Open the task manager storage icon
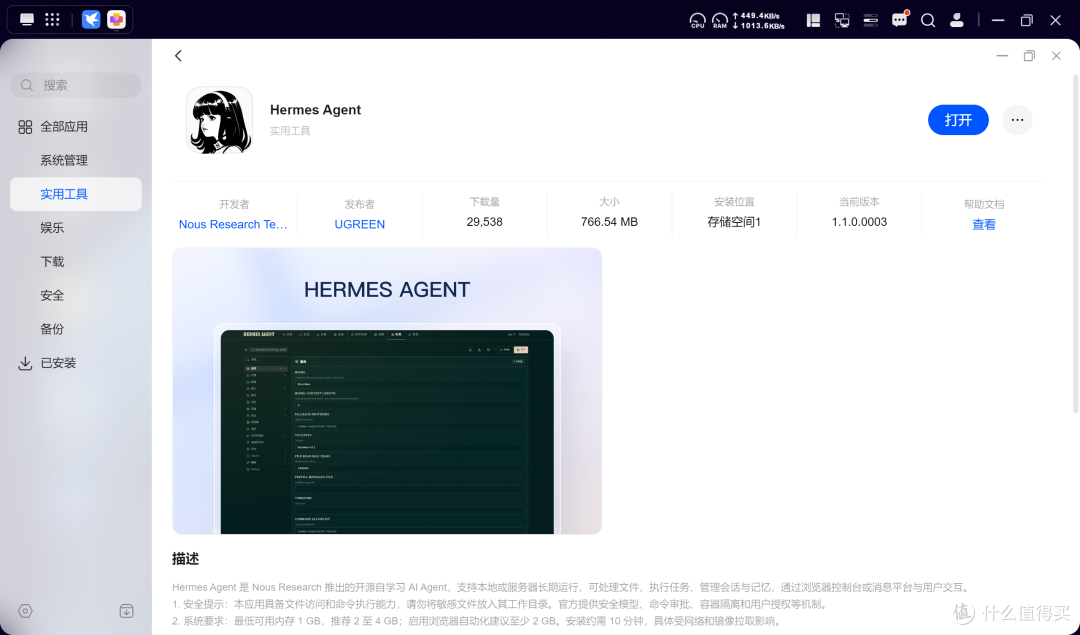The image size is (1080, 635). pyautogui.click(x=871, y=20)
